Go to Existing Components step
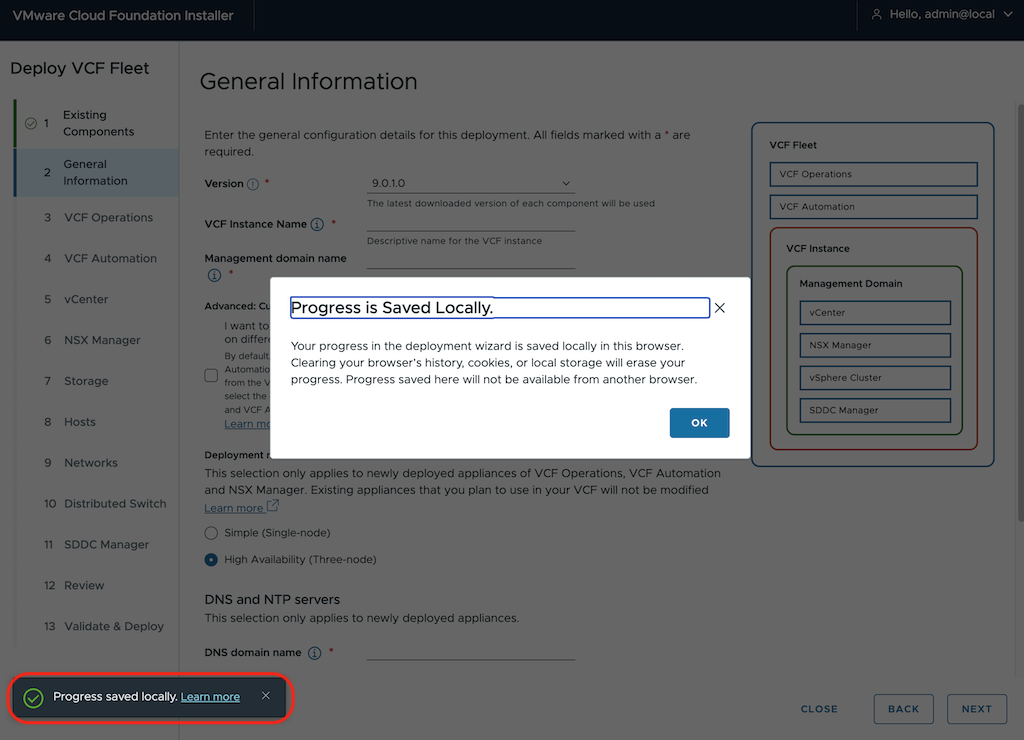 [x=98, y=123]
